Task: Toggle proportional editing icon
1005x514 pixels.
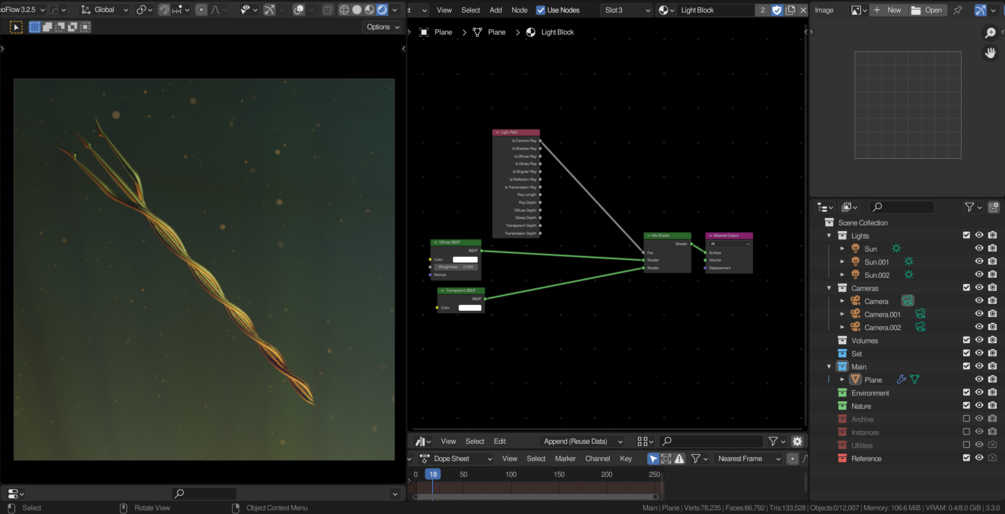Action: pyautogui.click(x=201, y=10)
